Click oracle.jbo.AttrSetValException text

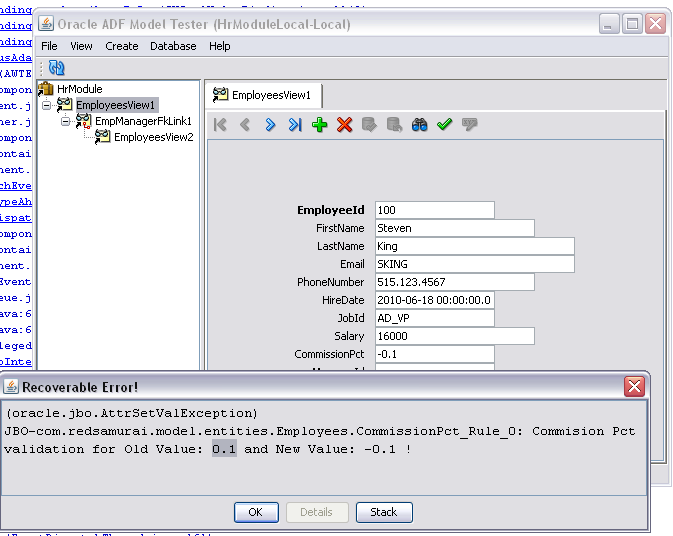click(x=132, y=413)
